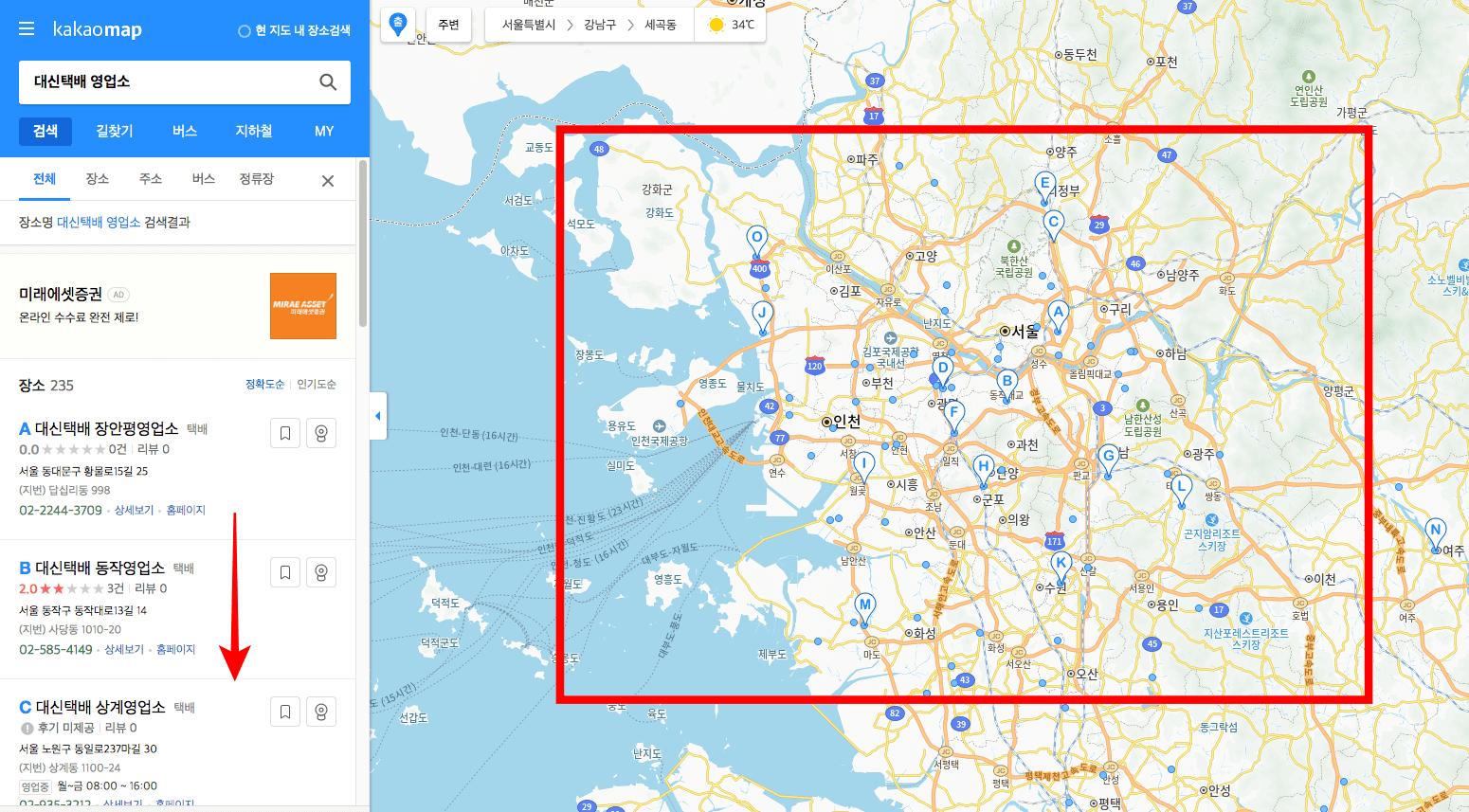Select map marker J west of 김포
Image resolution: width=1469 pixels, height=812 pixels.
click(x=762, y=316)
